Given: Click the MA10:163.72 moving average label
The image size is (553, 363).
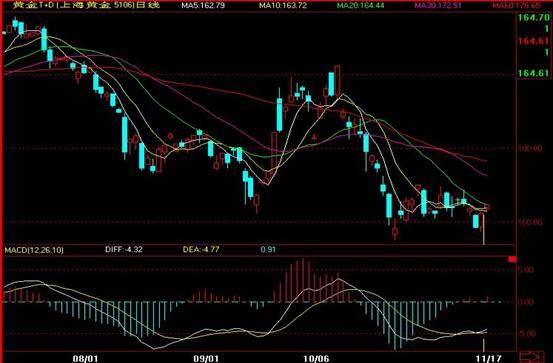Looking at the screenshot, I should point(282,5).
